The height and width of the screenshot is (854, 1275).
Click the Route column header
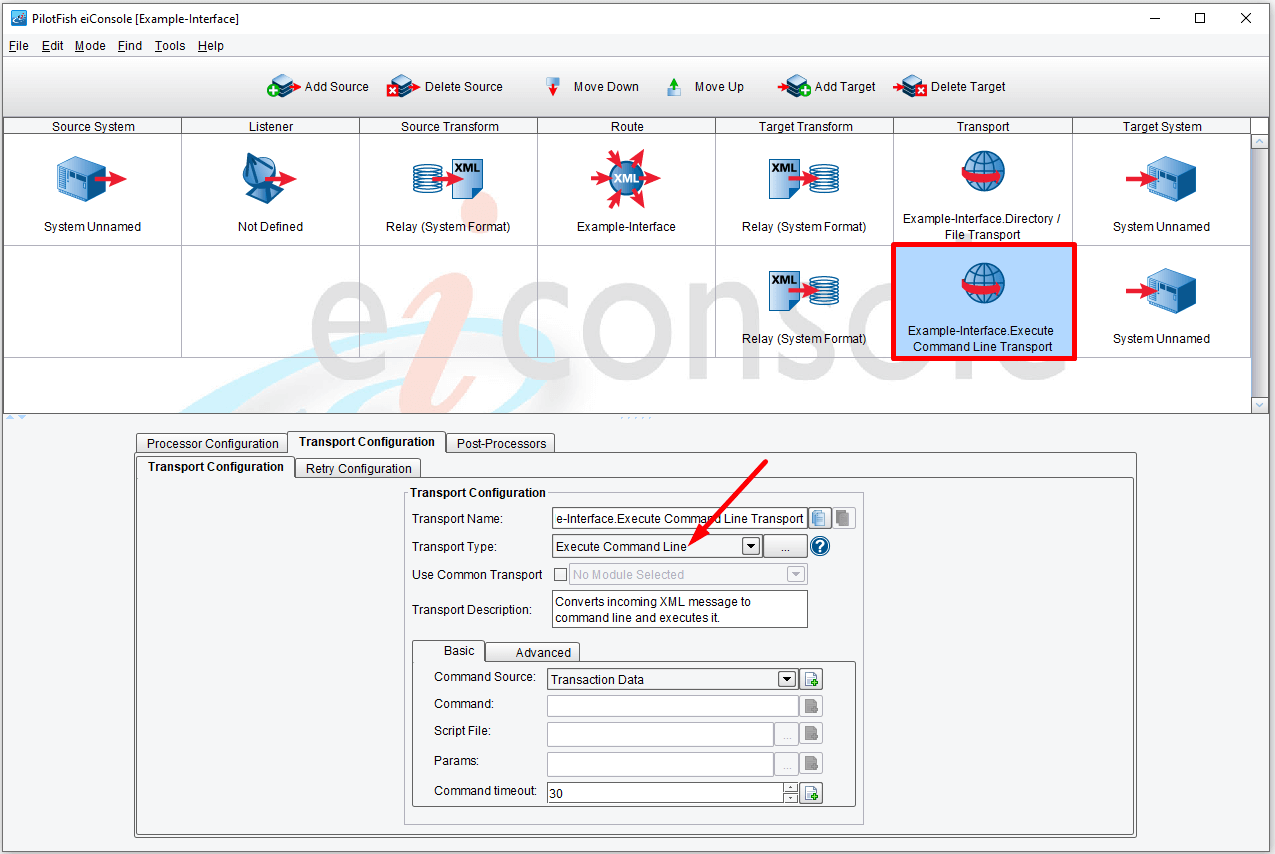(626, 126)
